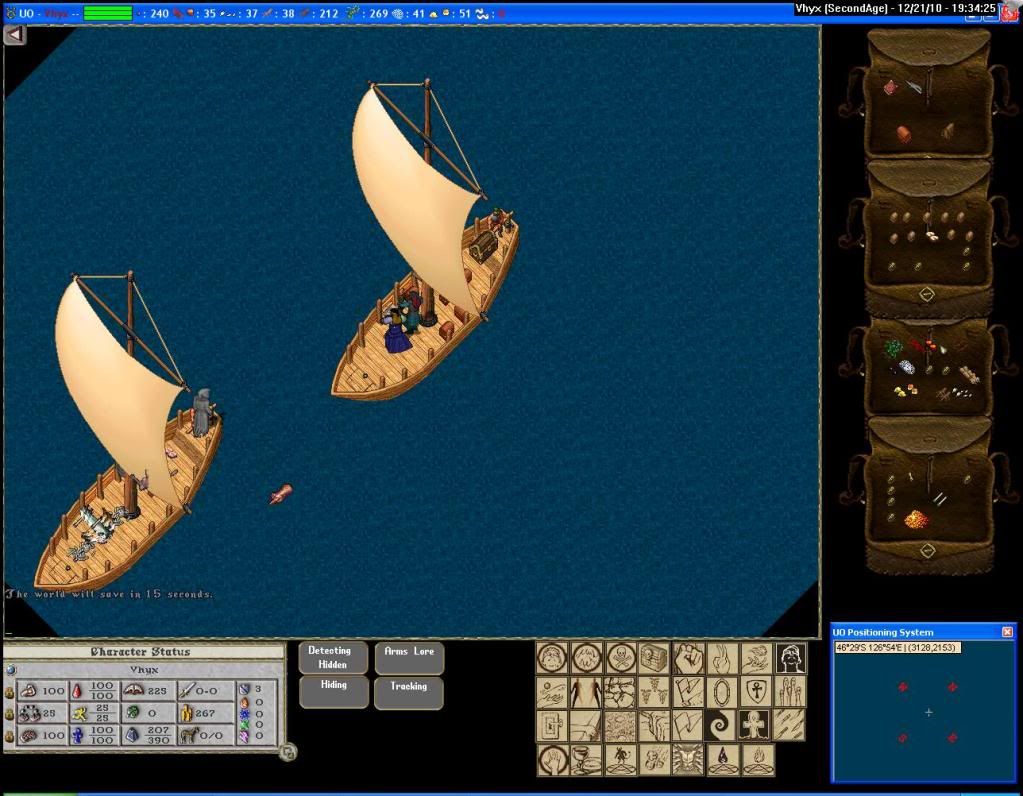Use the Tracking skill button
This screenshot has width=1023, height=796.
click(x=409, y=693)
